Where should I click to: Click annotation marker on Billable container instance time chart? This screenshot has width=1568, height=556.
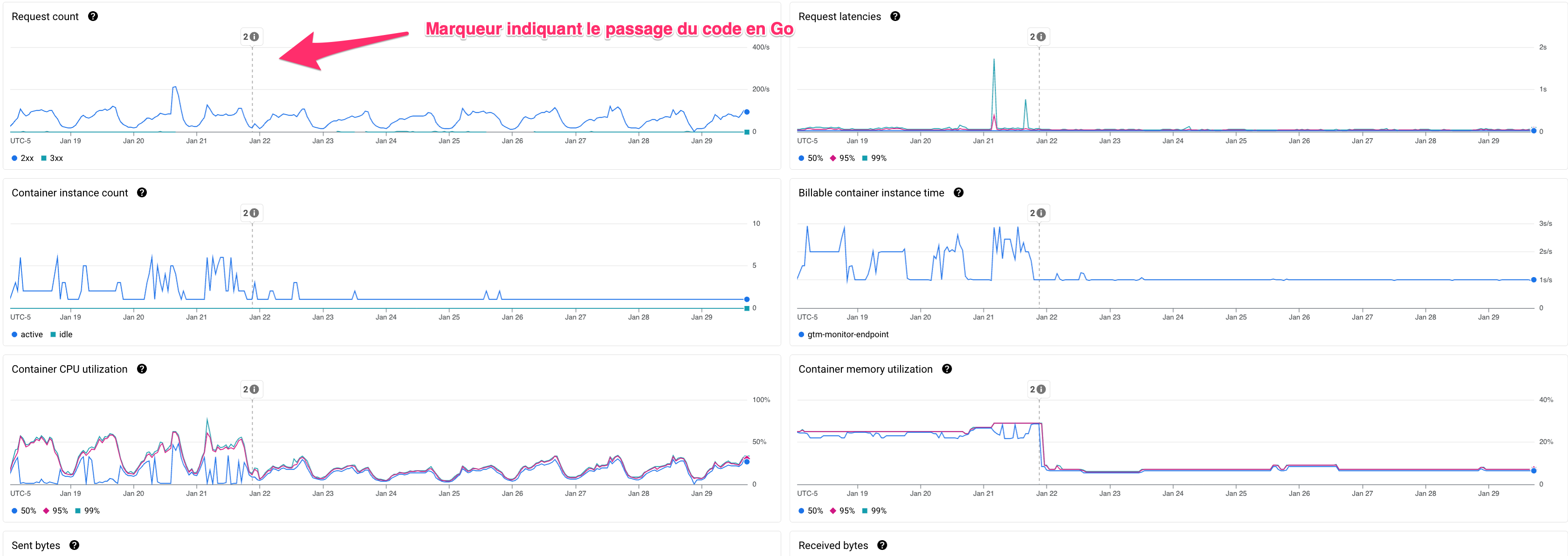click(x=1038, y=213)
